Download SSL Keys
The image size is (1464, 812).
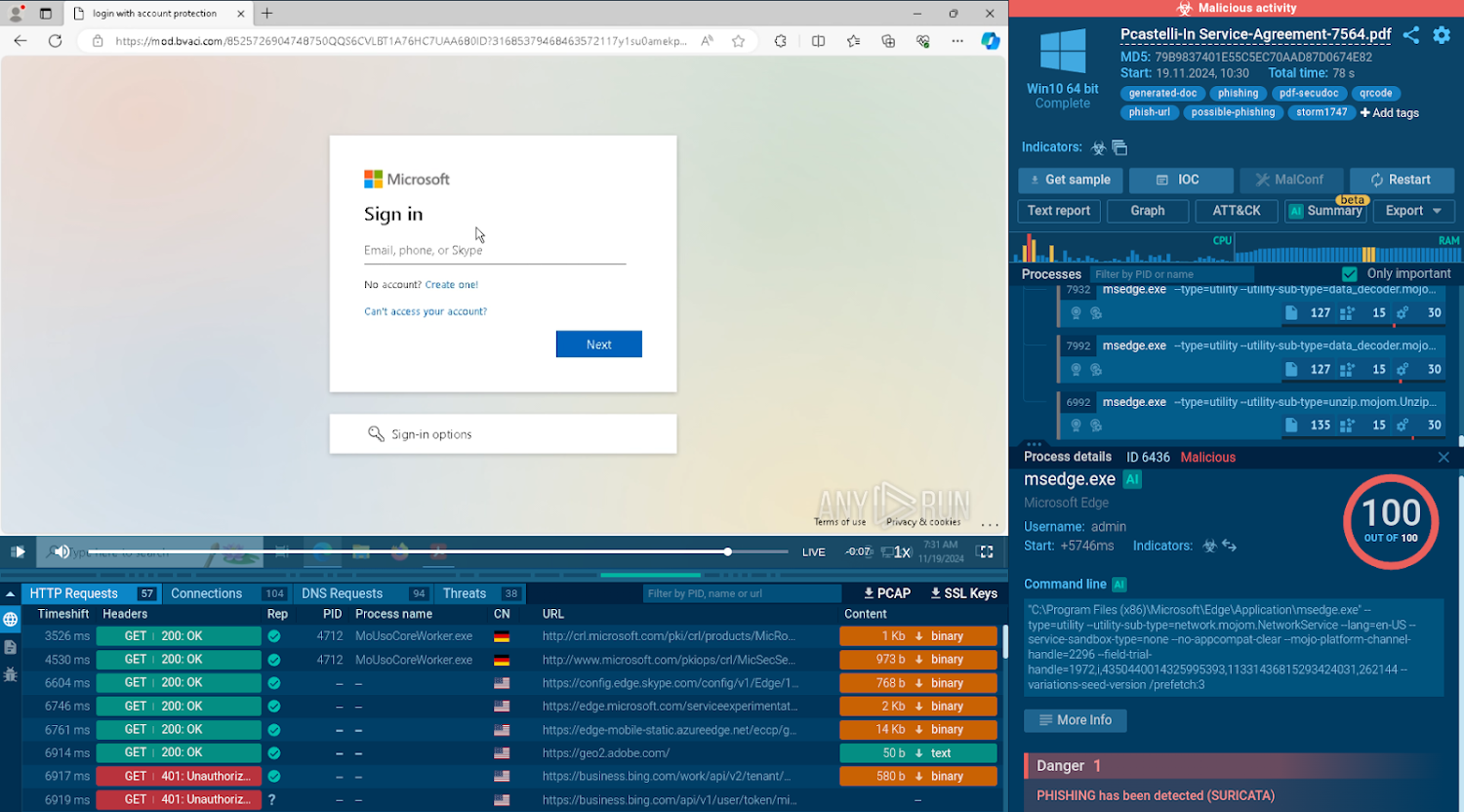point(964,593)
